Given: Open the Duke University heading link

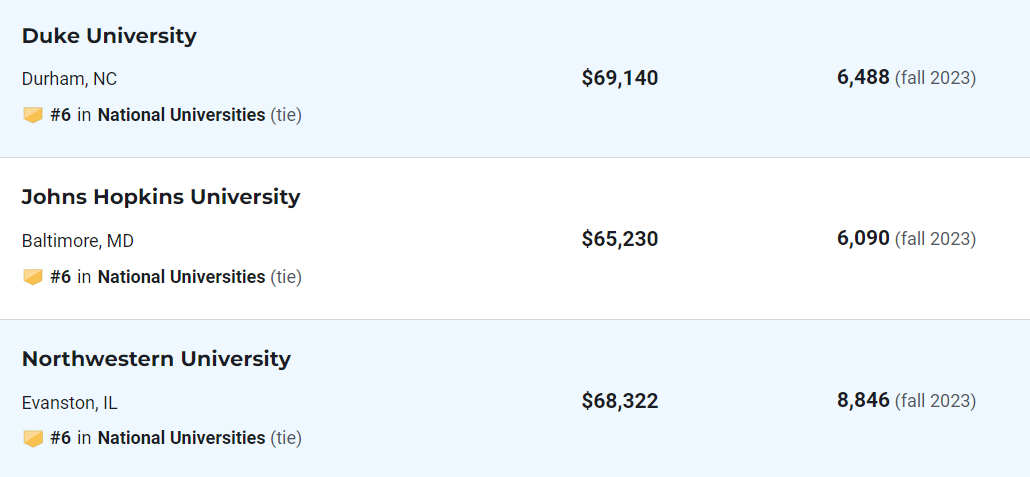Looking at the screenshot, I should click(109, 36).
